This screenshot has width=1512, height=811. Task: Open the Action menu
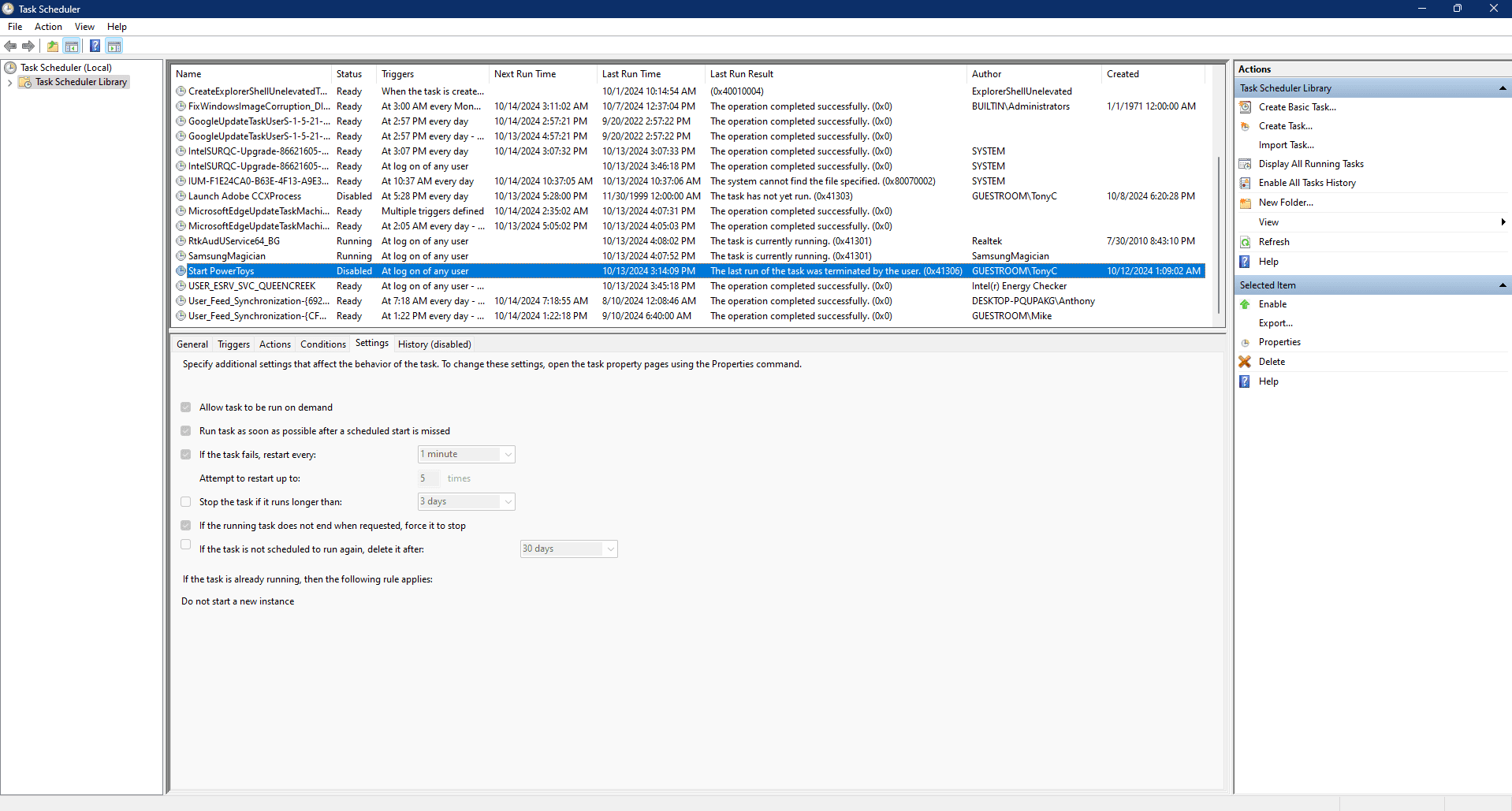pyautogui.click(x=48, y=27)
